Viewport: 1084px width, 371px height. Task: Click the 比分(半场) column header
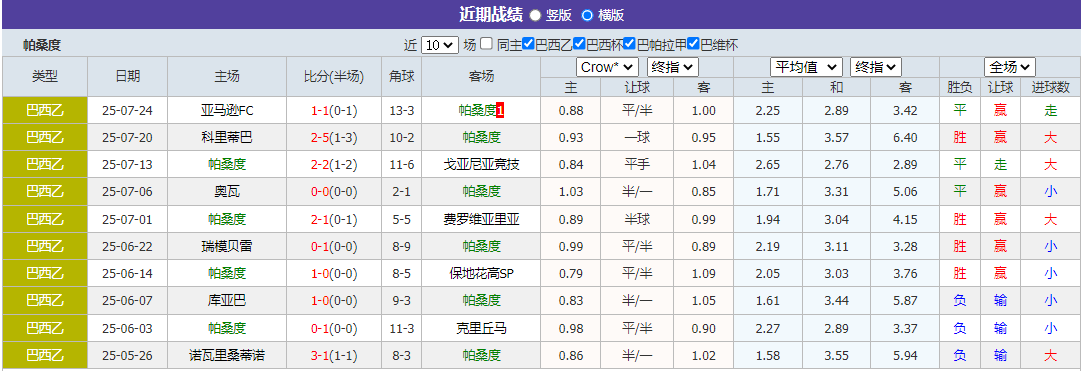334,77
